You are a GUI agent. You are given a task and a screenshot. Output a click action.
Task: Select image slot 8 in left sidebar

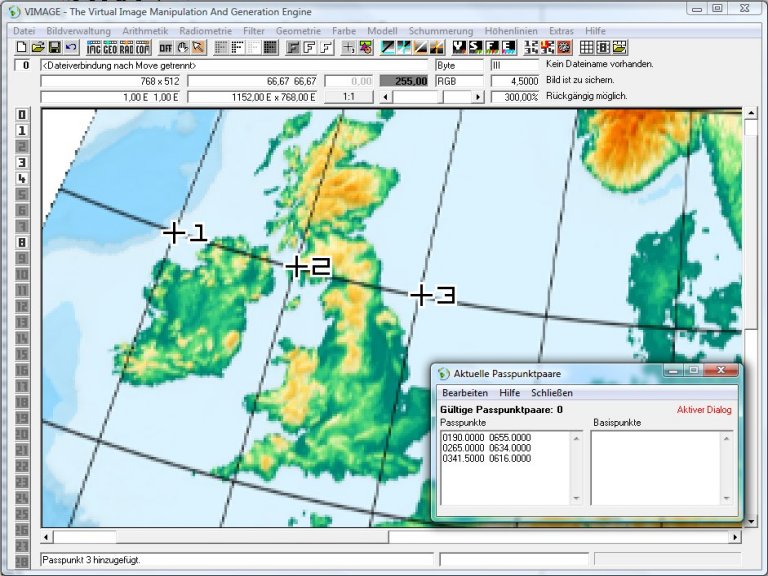[x=22, y=242]
